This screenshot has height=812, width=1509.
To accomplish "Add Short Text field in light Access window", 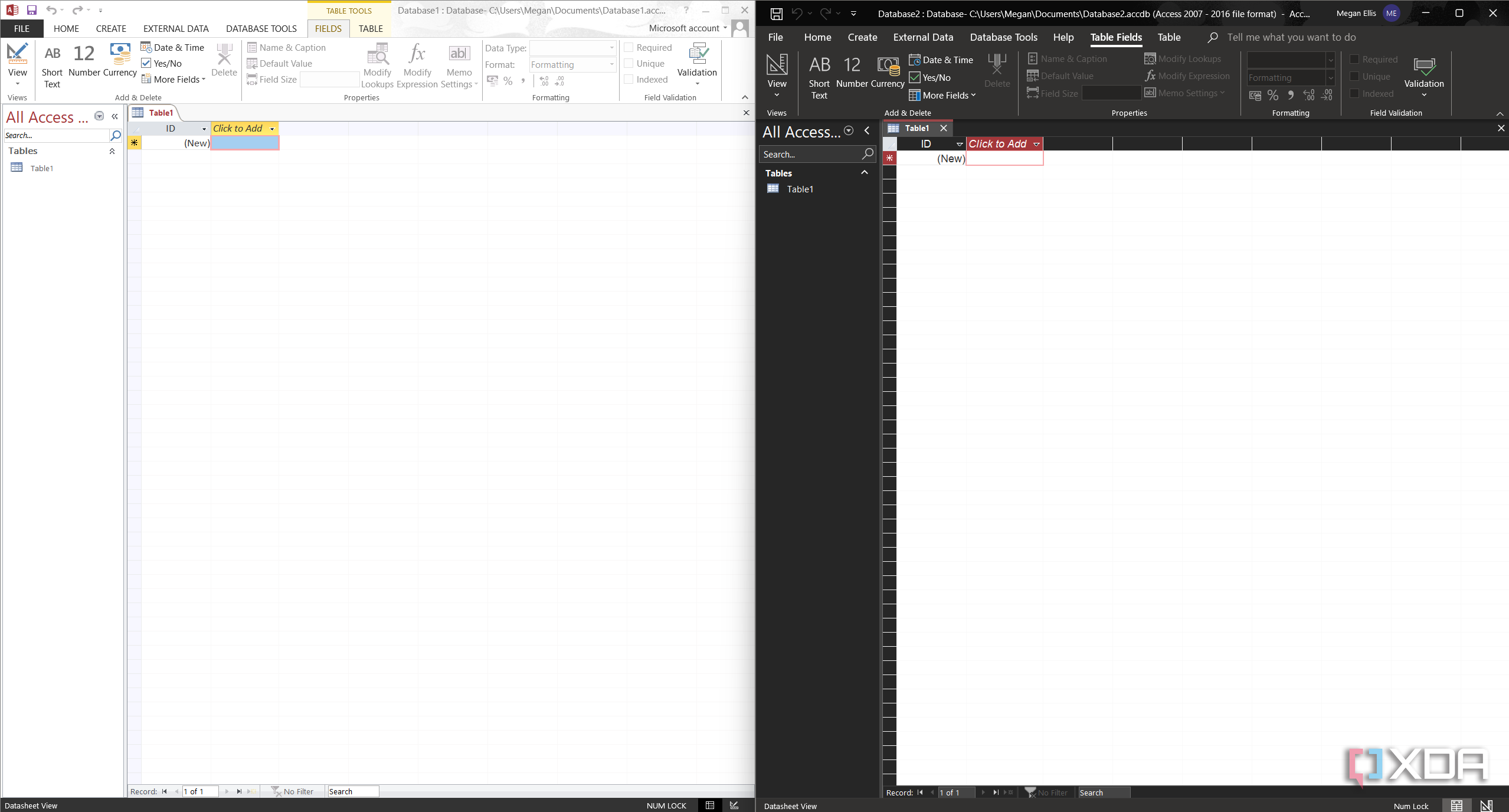I will coord(52,66).
